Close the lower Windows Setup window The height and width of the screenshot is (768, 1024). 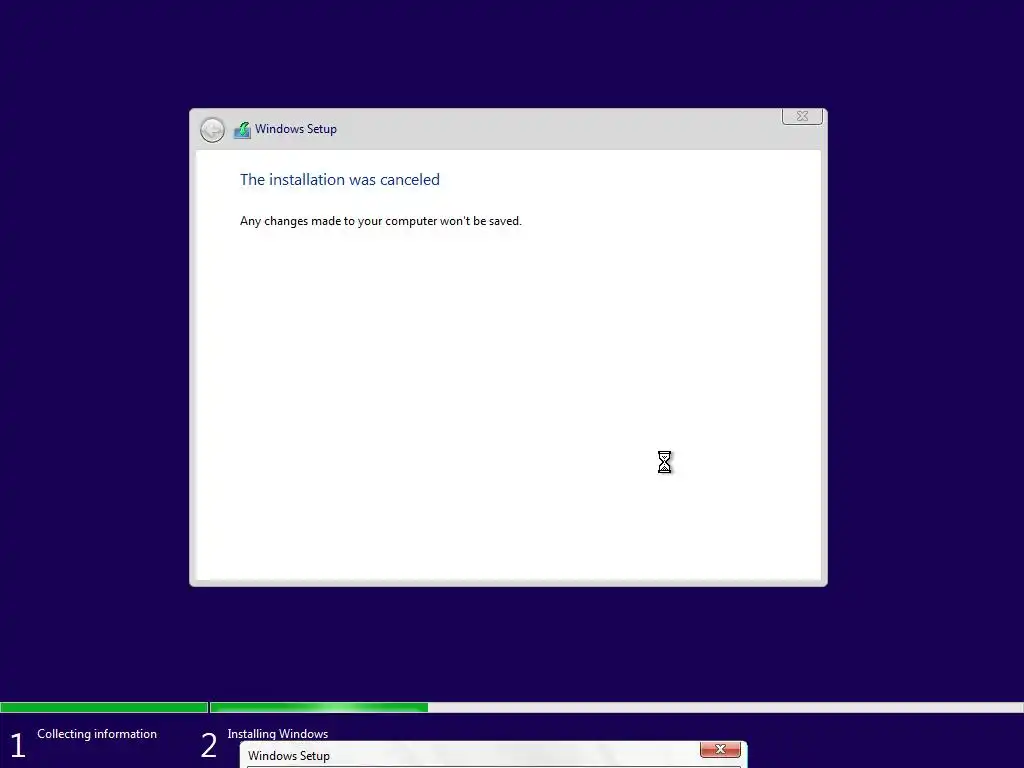(720, 749)
